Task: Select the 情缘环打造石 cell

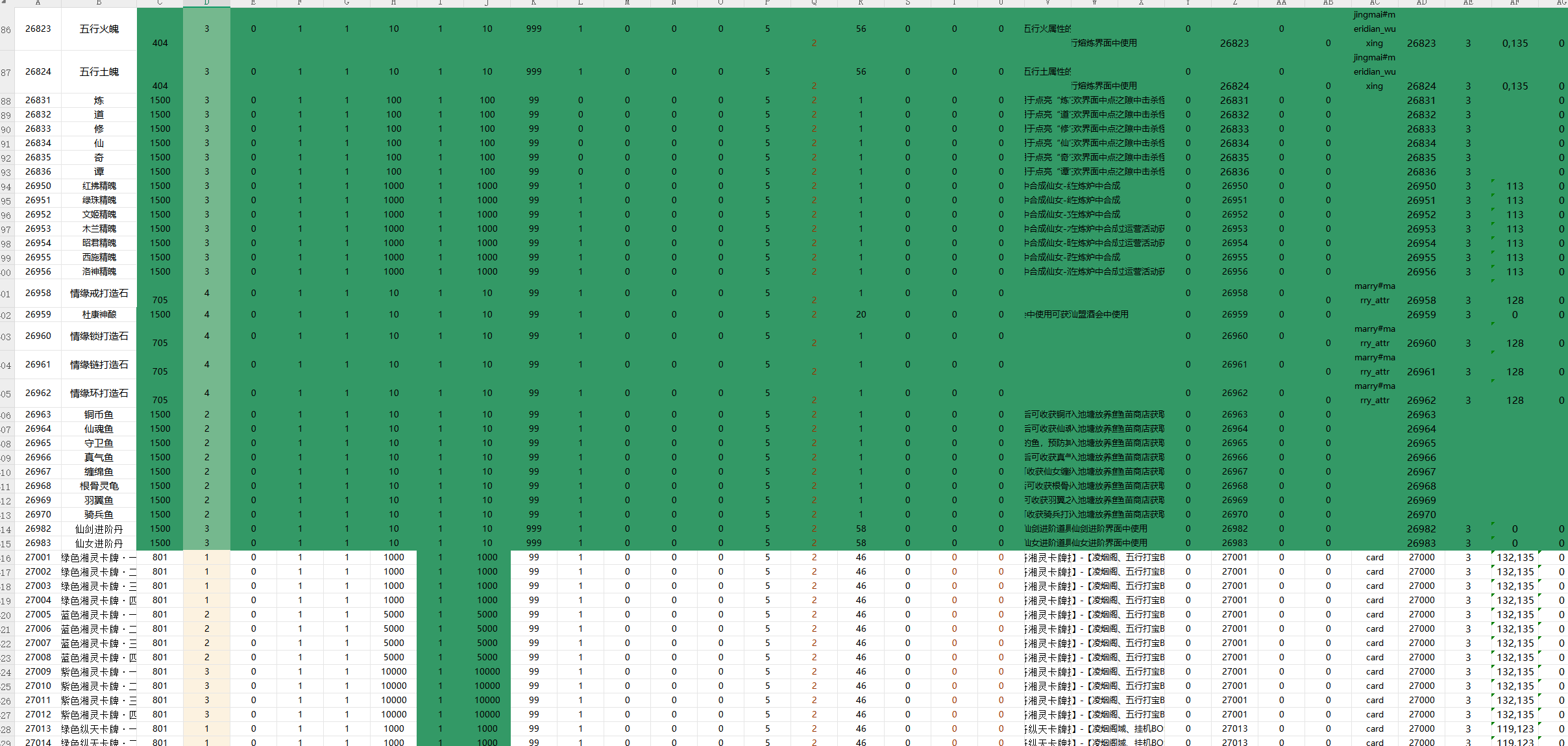Action: click(99, 393)
